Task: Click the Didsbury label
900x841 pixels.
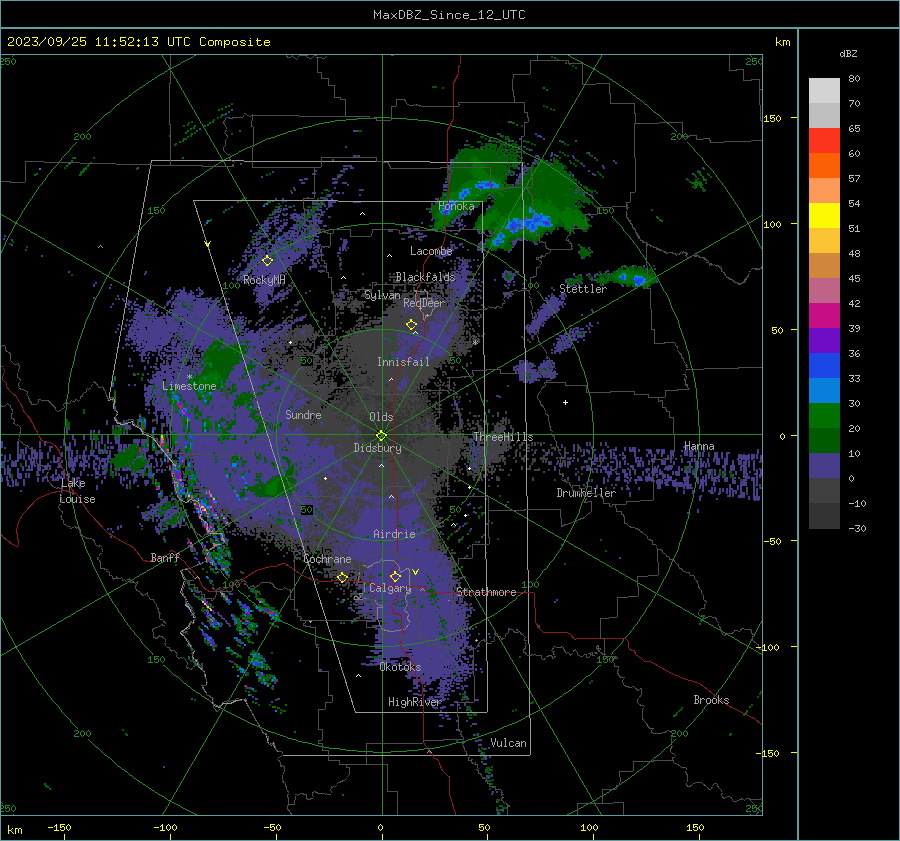Action: point(377,448)
